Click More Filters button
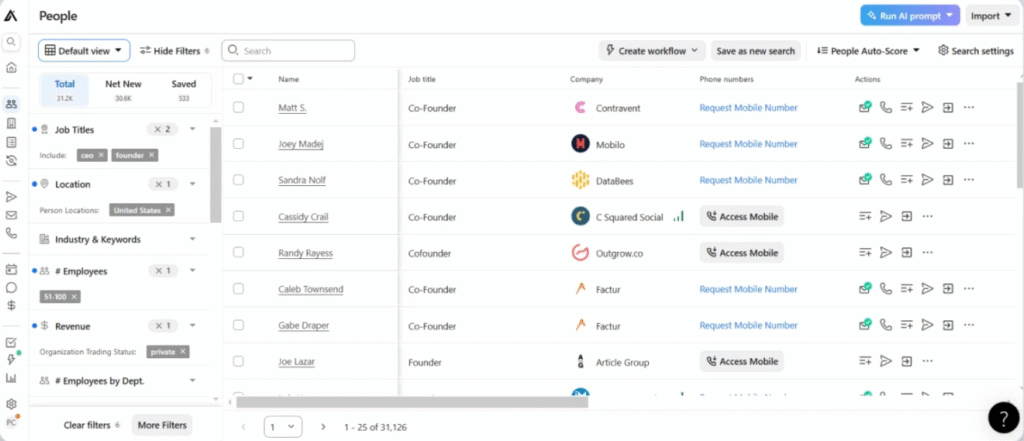Viewport: 1024px width, 441px height. (162, 425)
